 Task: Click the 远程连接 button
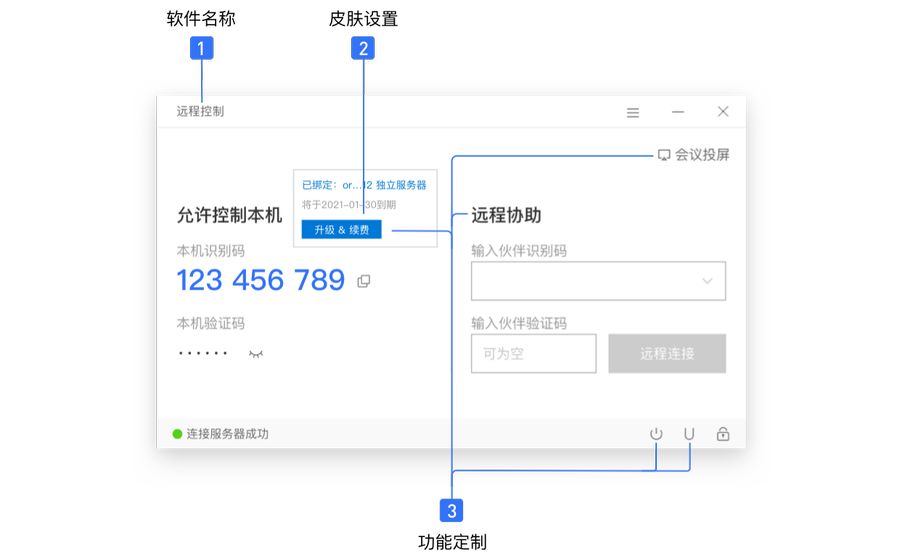(x=667, y=354)
